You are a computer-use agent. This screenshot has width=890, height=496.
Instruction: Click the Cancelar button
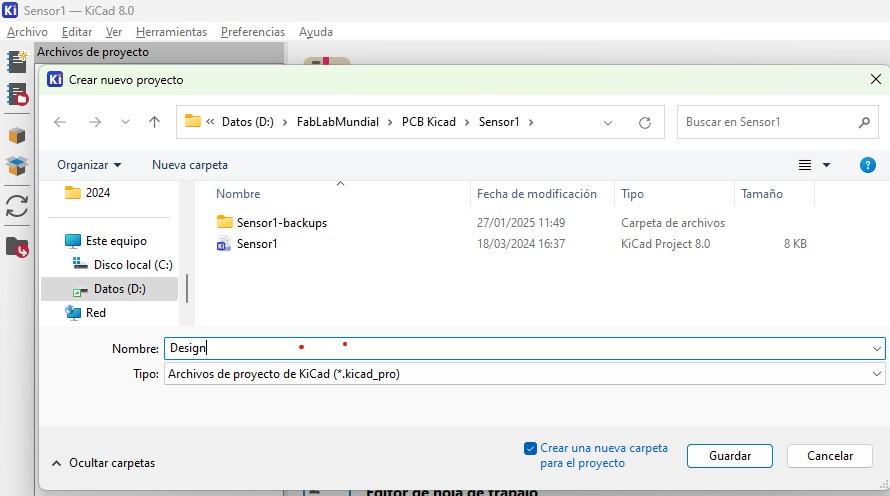coord(829,456)
